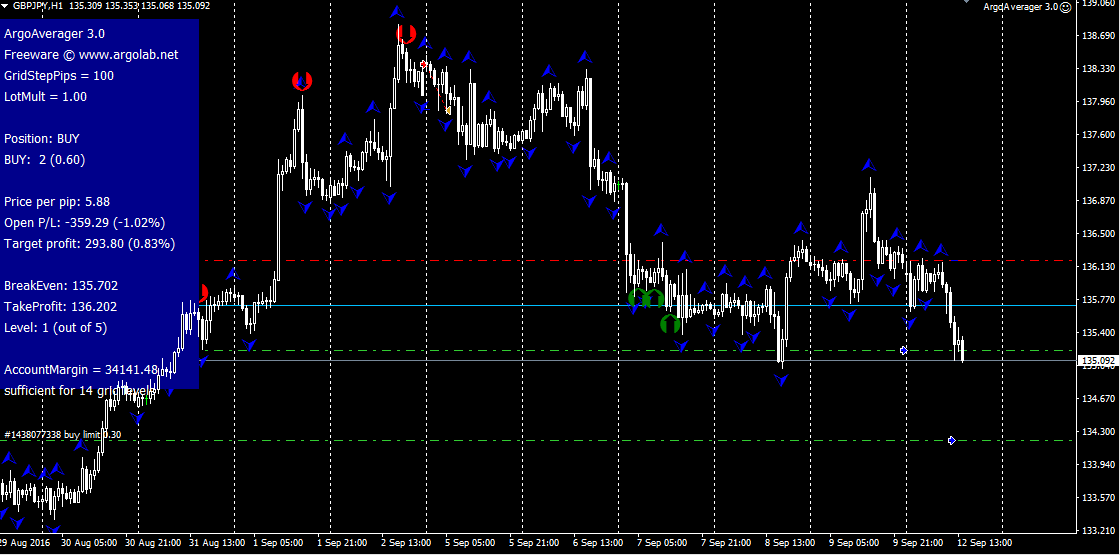Click the GBPJPY,H1 chart title
This screenshot has height=555, width=1120.
[37, 5]
